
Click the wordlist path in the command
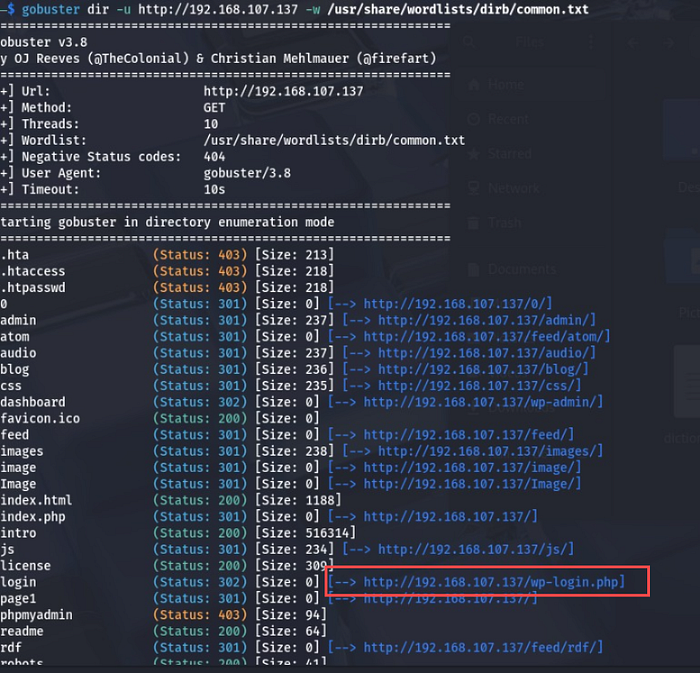pos(458,9)
